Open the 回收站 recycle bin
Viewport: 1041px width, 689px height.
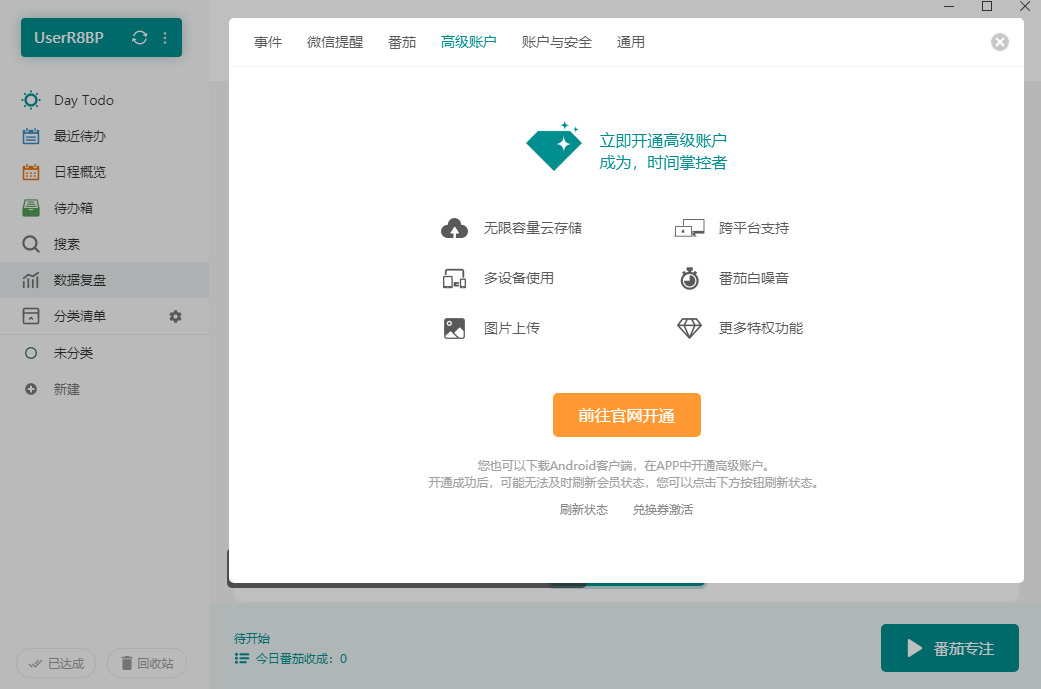(146, 663)
